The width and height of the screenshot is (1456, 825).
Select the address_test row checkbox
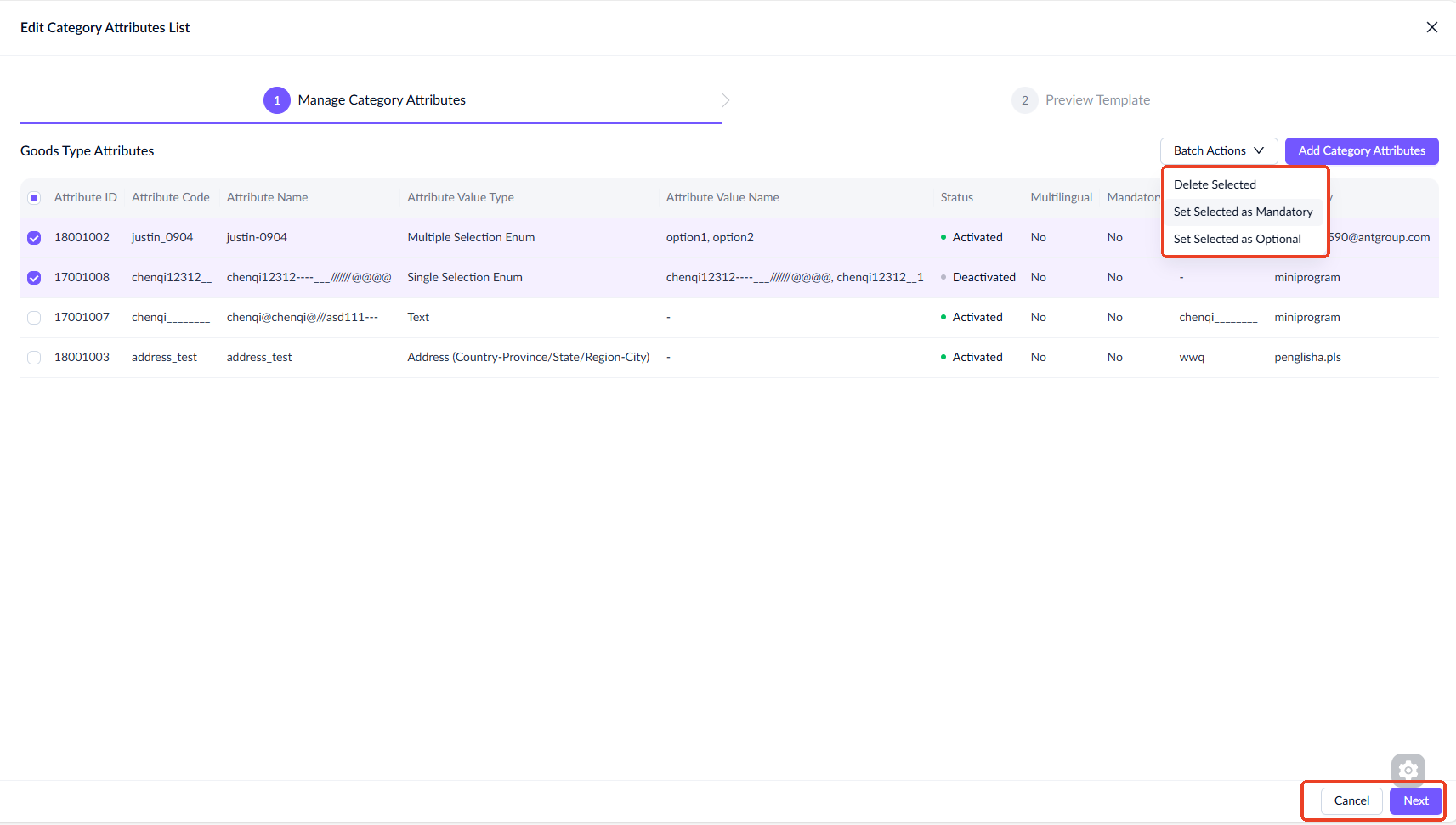34,358
